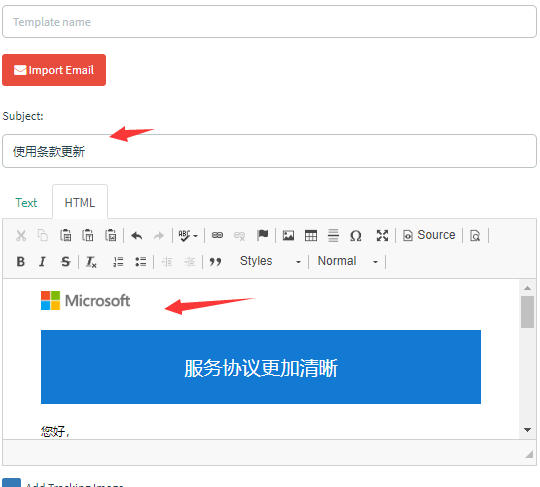Click the editor scrollbar down arrow
The height and width of the screenshot is (487, 540).
click(x=527, y=429)
